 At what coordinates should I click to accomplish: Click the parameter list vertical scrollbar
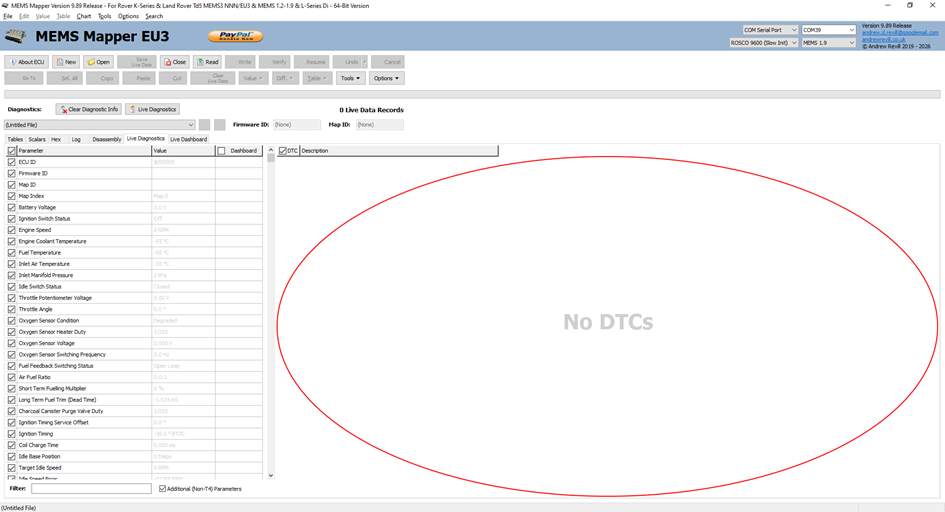(x=271, y=300)
